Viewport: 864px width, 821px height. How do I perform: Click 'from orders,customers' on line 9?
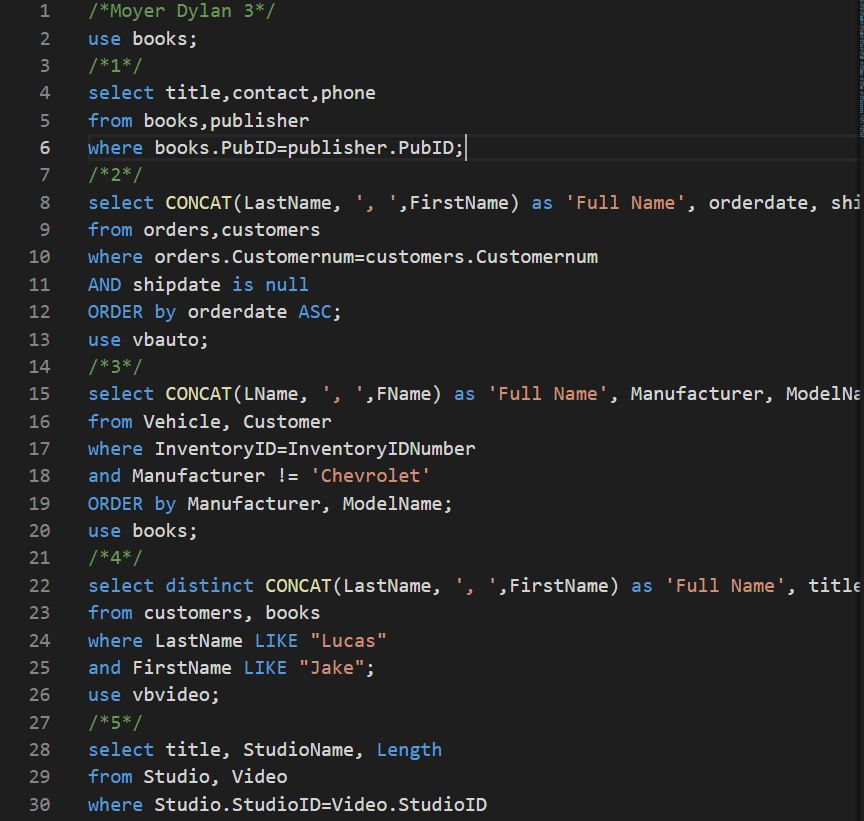[204, 230]
